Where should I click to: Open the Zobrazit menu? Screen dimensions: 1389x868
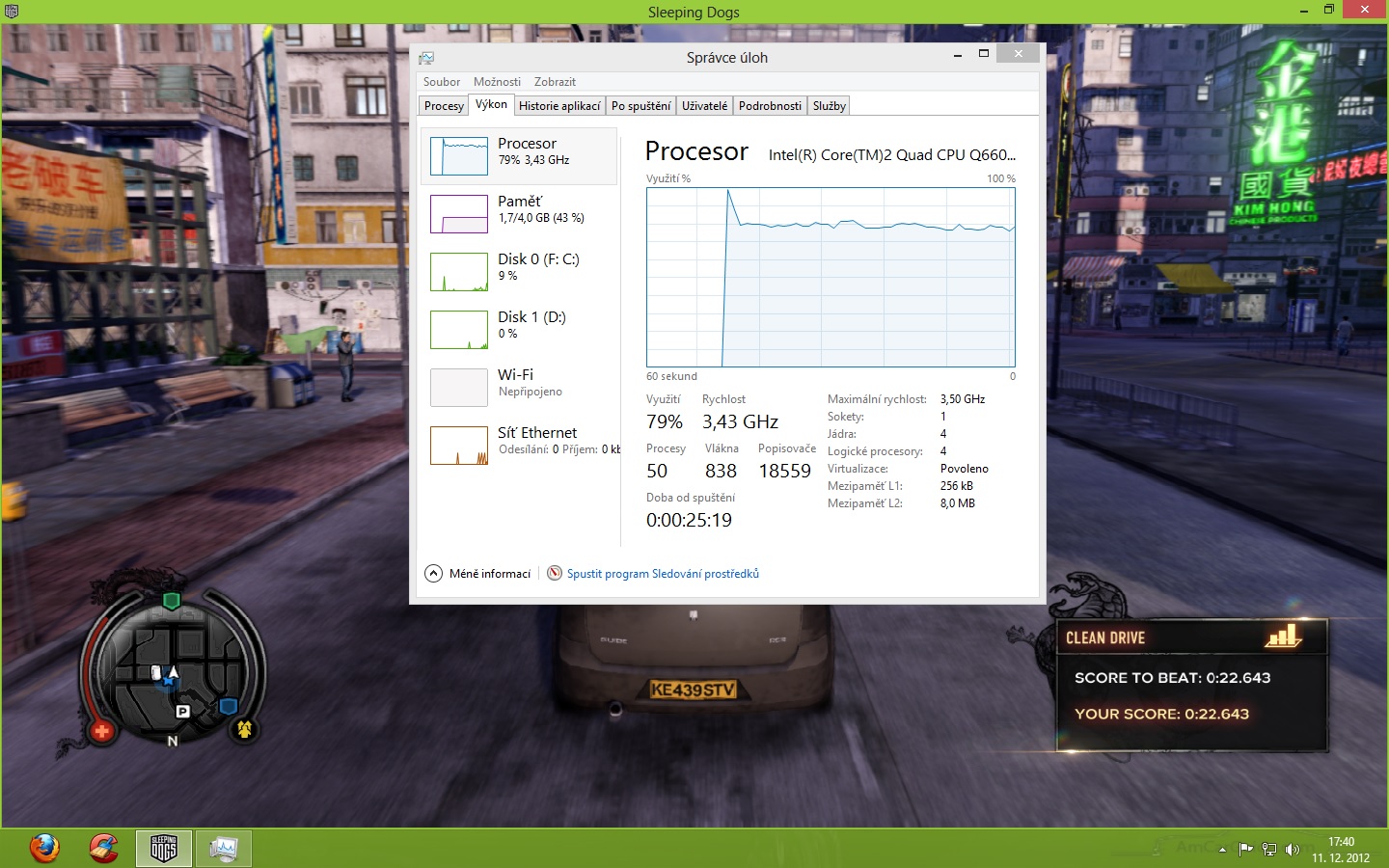pyautogui.click(x=555, y=82)
